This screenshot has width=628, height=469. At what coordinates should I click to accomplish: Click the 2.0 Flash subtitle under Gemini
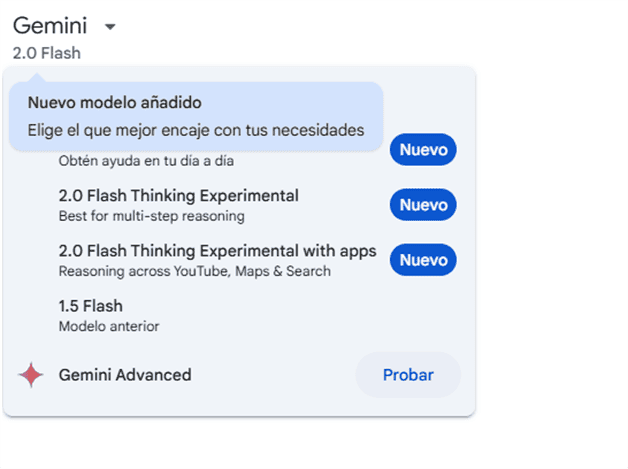(46, 53)
